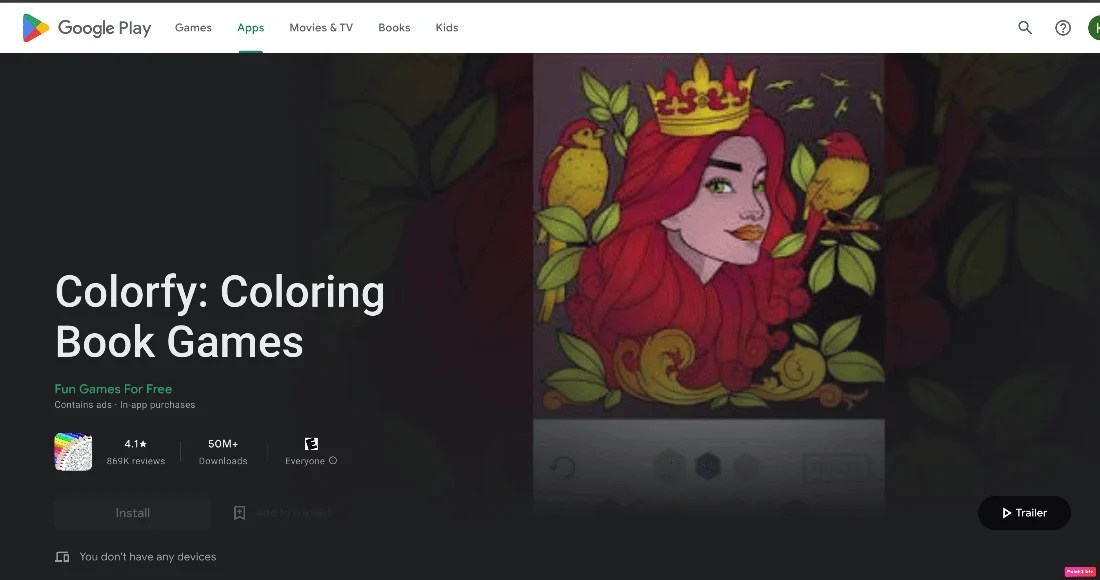Select the Apps tab
The height and width of the screenshot is (580, 1100).
pyautogui.click(x=250, y=27)
